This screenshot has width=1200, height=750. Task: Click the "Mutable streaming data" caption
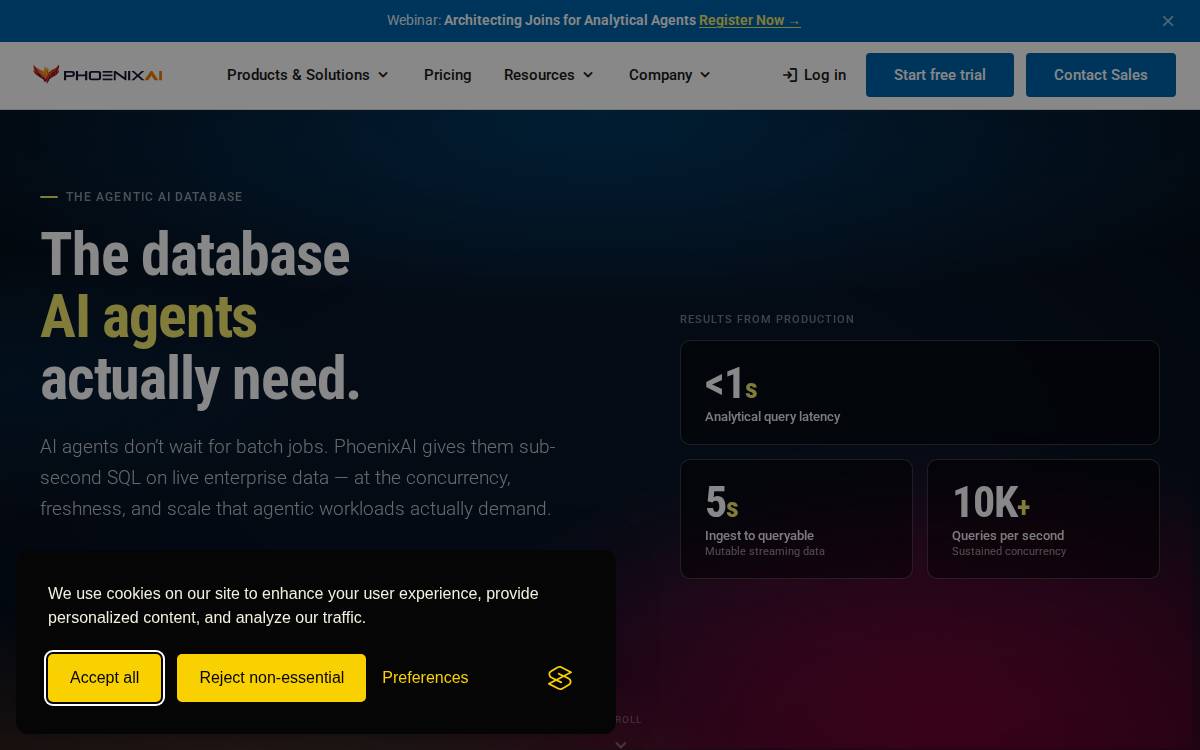765,551
